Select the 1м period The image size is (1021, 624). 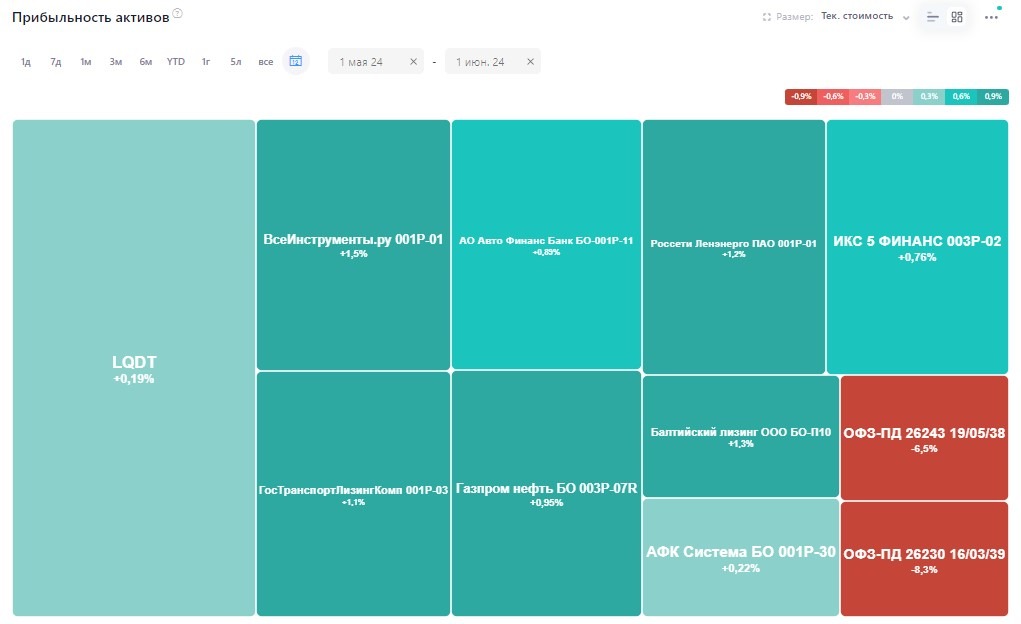pos(86,62)
